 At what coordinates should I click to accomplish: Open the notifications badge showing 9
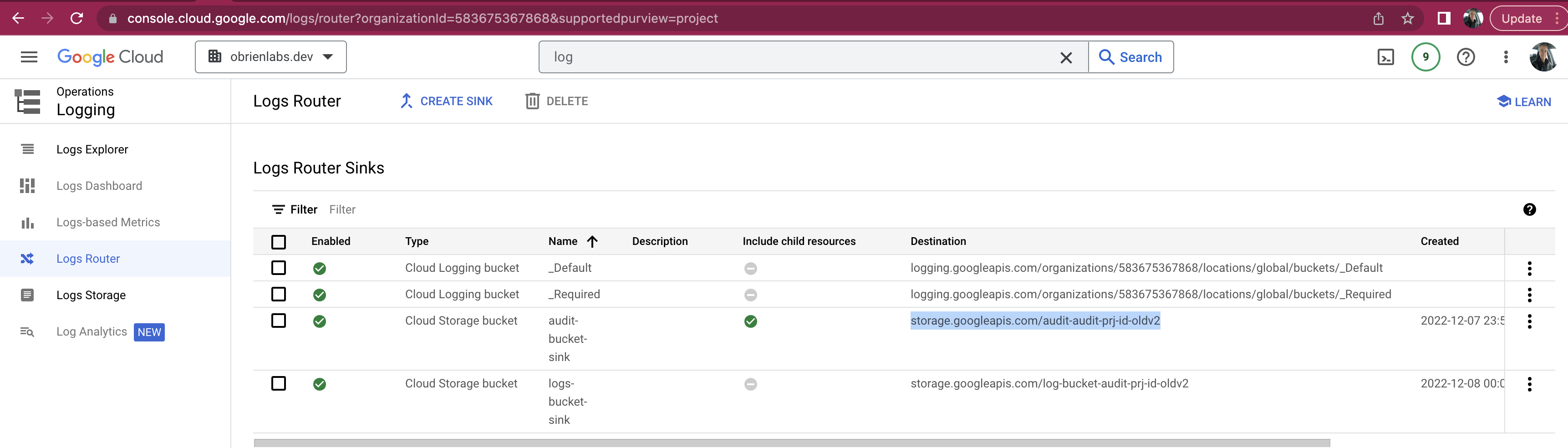1425,57
